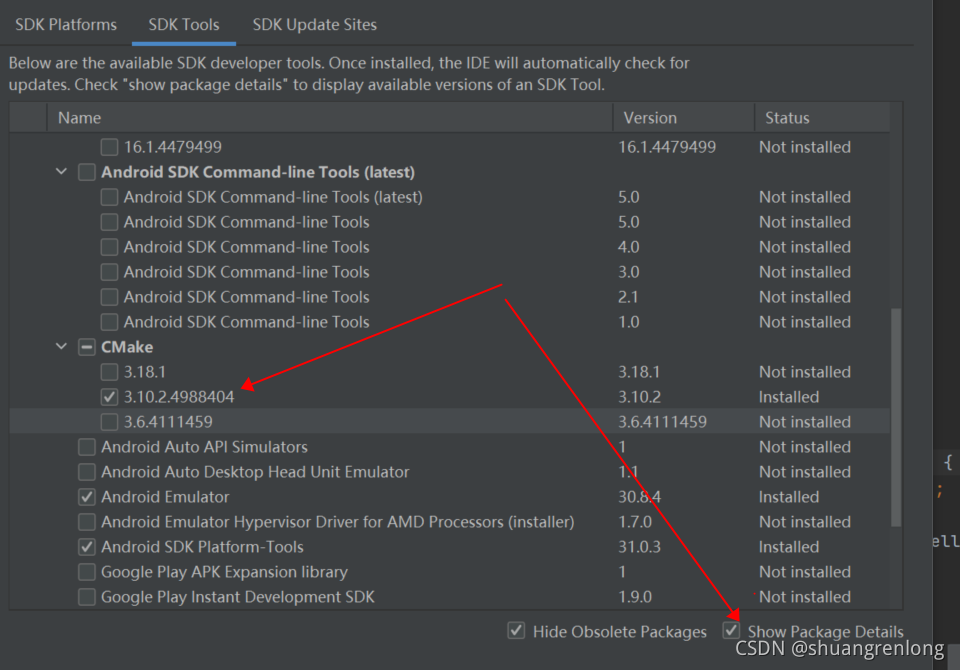Uncheck the Android Emulator checkbox
Image resolution: width=960 pixels, height=670 pixels.
point(87,497)
